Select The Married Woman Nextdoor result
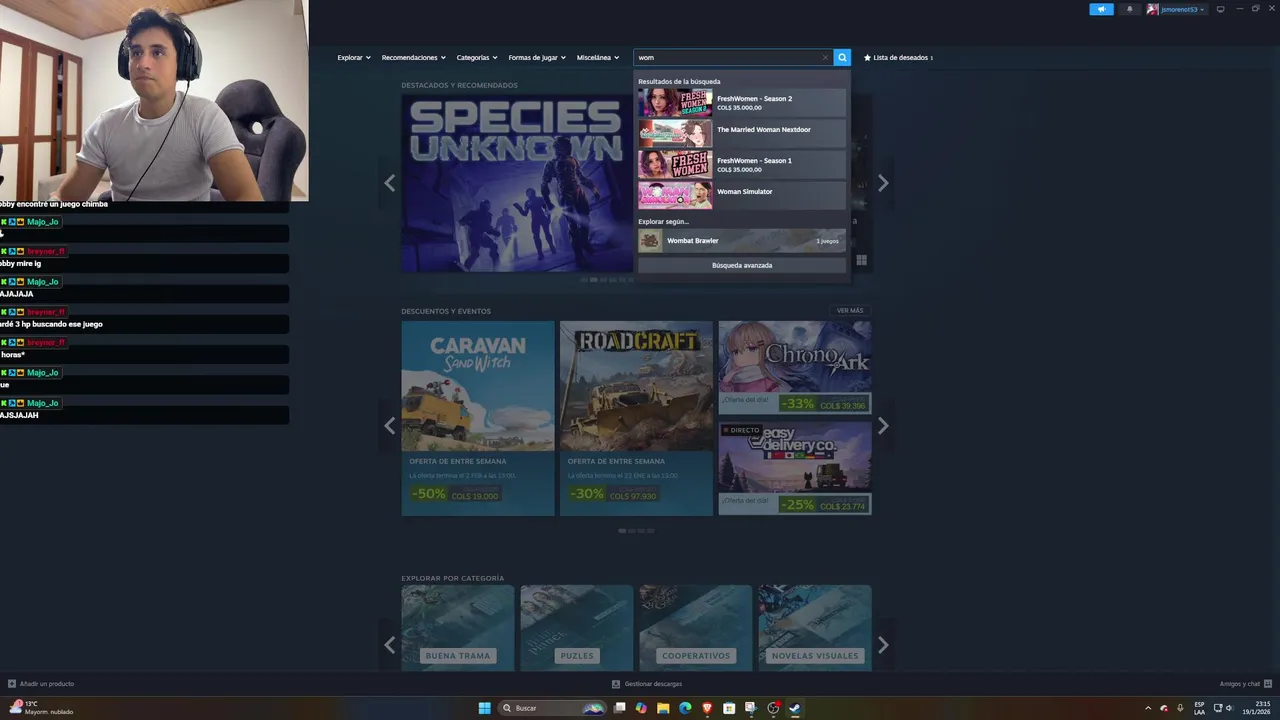This screenshot has width=1280, height=720. 742,134
